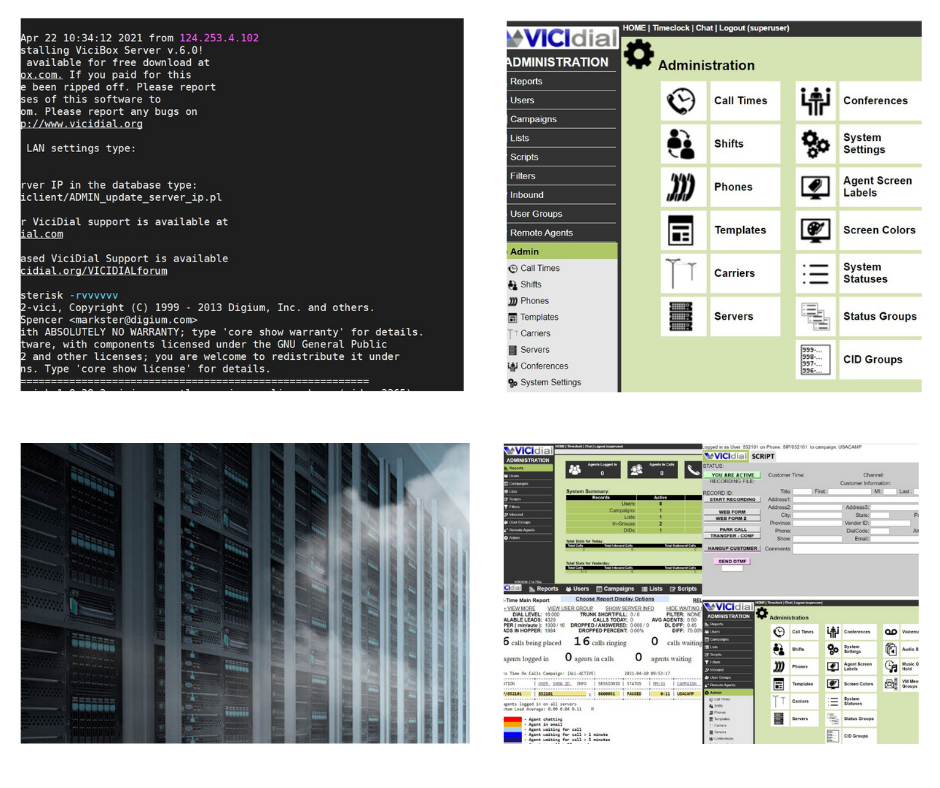Click START RECORDING button in agent screen
The height and width of the screenshot is (788, 940).
[733, 500]
